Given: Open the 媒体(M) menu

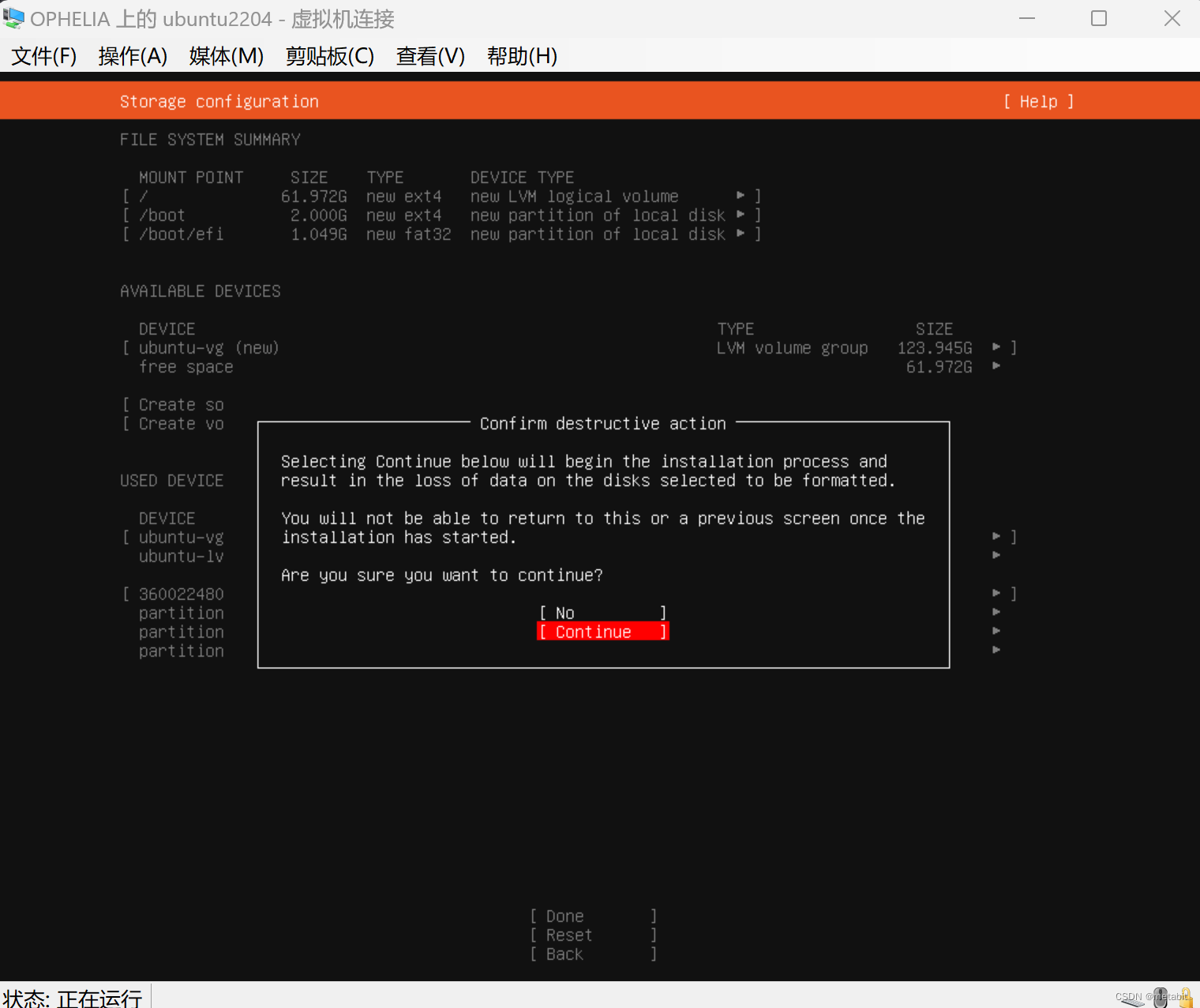Looking at the screenshot, I should [227, 56].
